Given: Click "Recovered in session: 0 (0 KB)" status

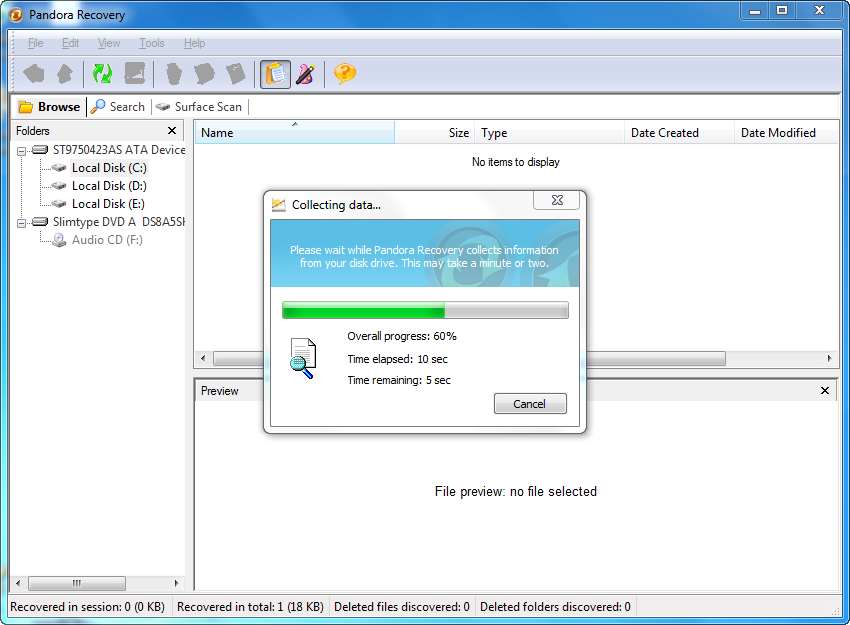Looking at the screenshot, I should point(87,607).
